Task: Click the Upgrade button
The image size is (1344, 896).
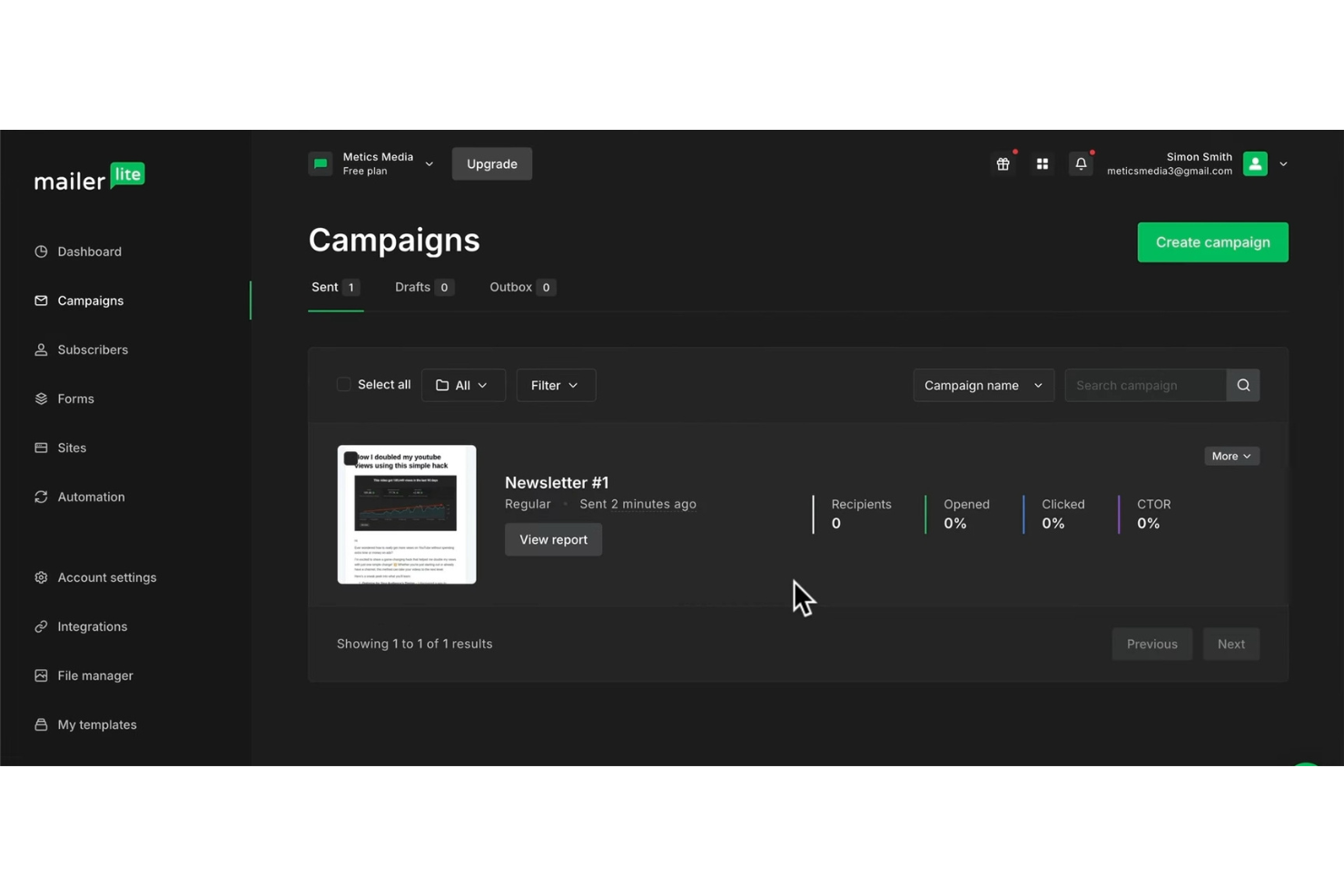Action: [492, 164]
